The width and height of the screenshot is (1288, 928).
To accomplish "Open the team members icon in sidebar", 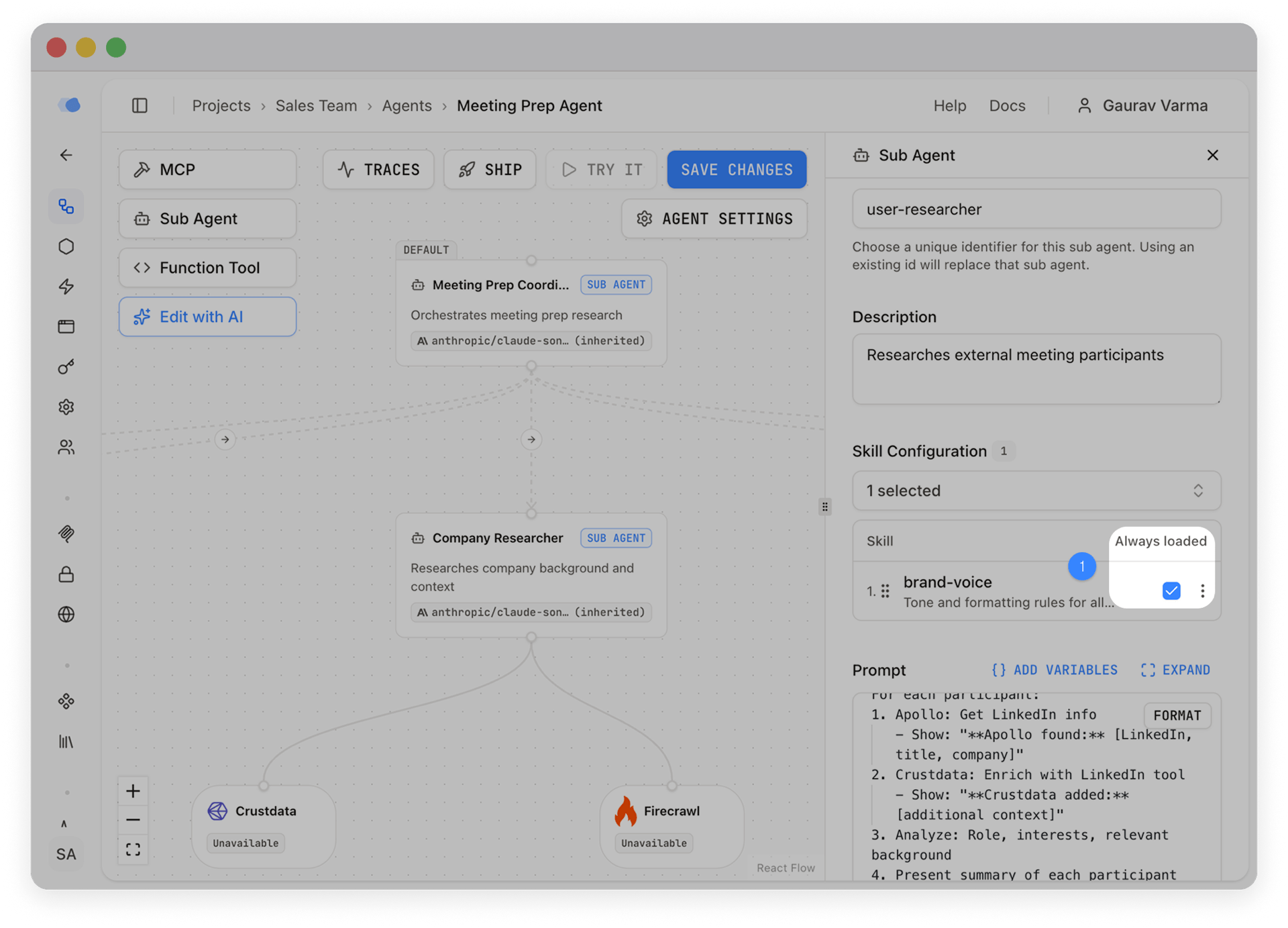I will [66, 447].
